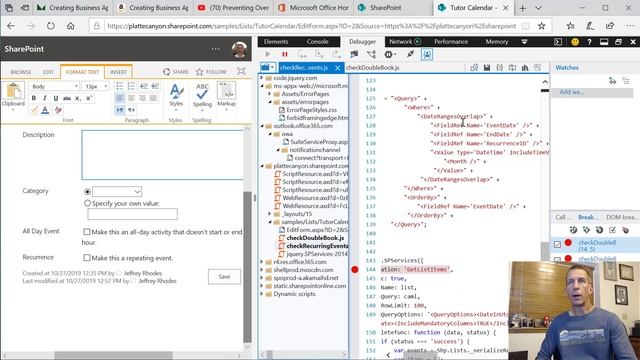Image resolution: width=640 pixels, height=360 pixels.
Task: Click the font color icon
Action: pos(45,110)
